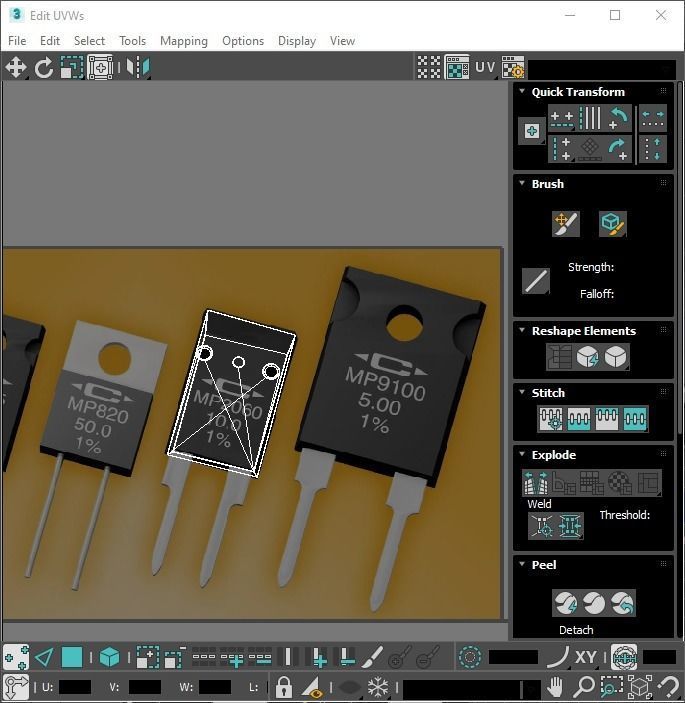Open the Mapping menu
This screenshot has width=685, height=703.
coord(184,41)
